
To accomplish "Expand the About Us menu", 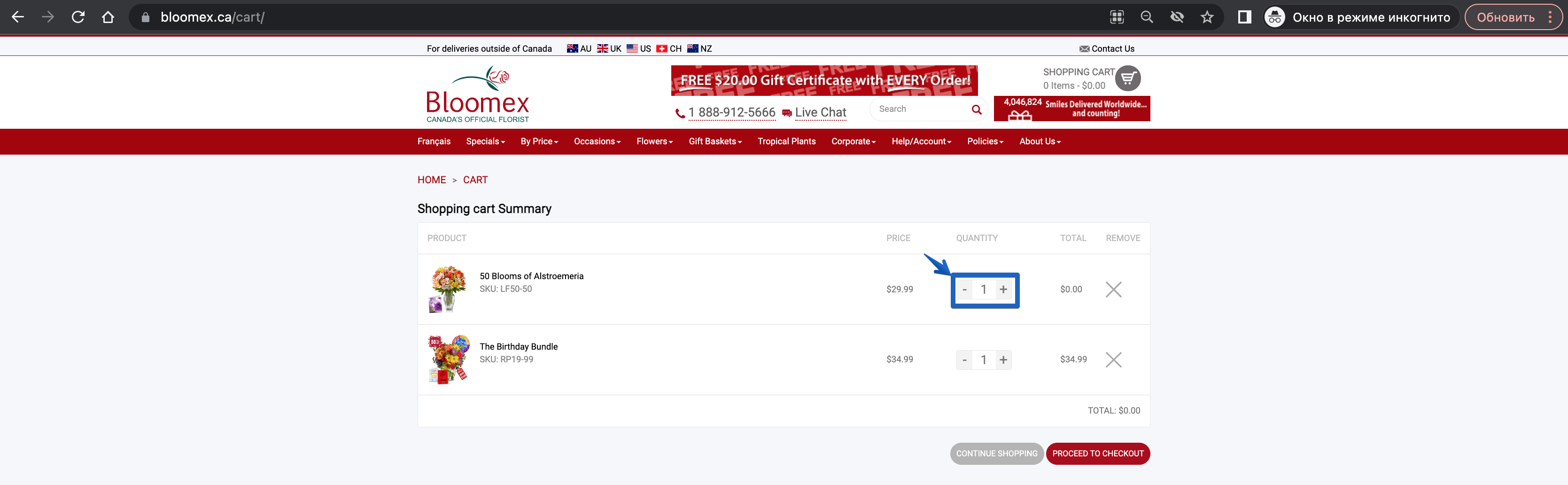I will 1040,141.
